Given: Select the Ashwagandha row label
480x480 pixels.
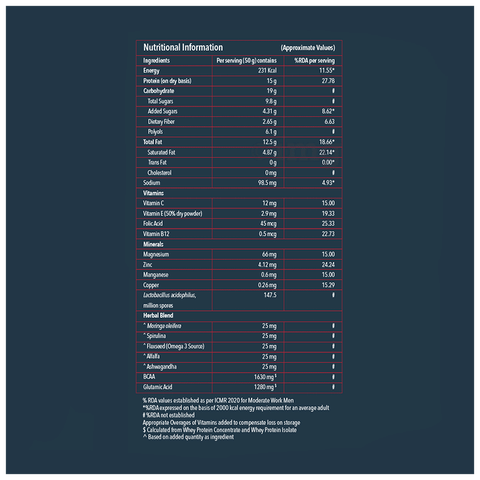Looking at the screenshot, I should coord(160,367).
